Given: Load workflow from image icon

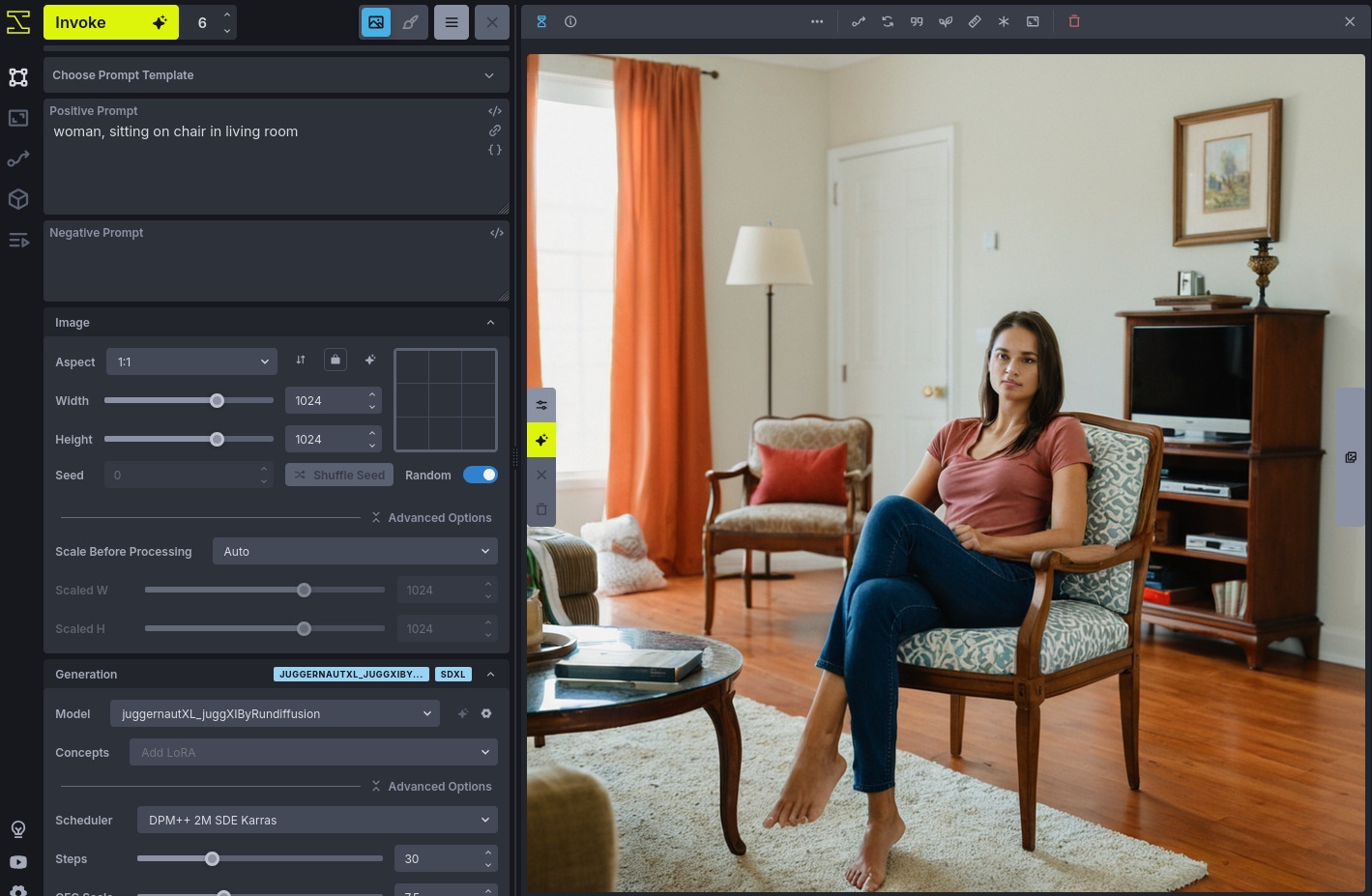Looking at the screenshot, I should pos(859,21).
